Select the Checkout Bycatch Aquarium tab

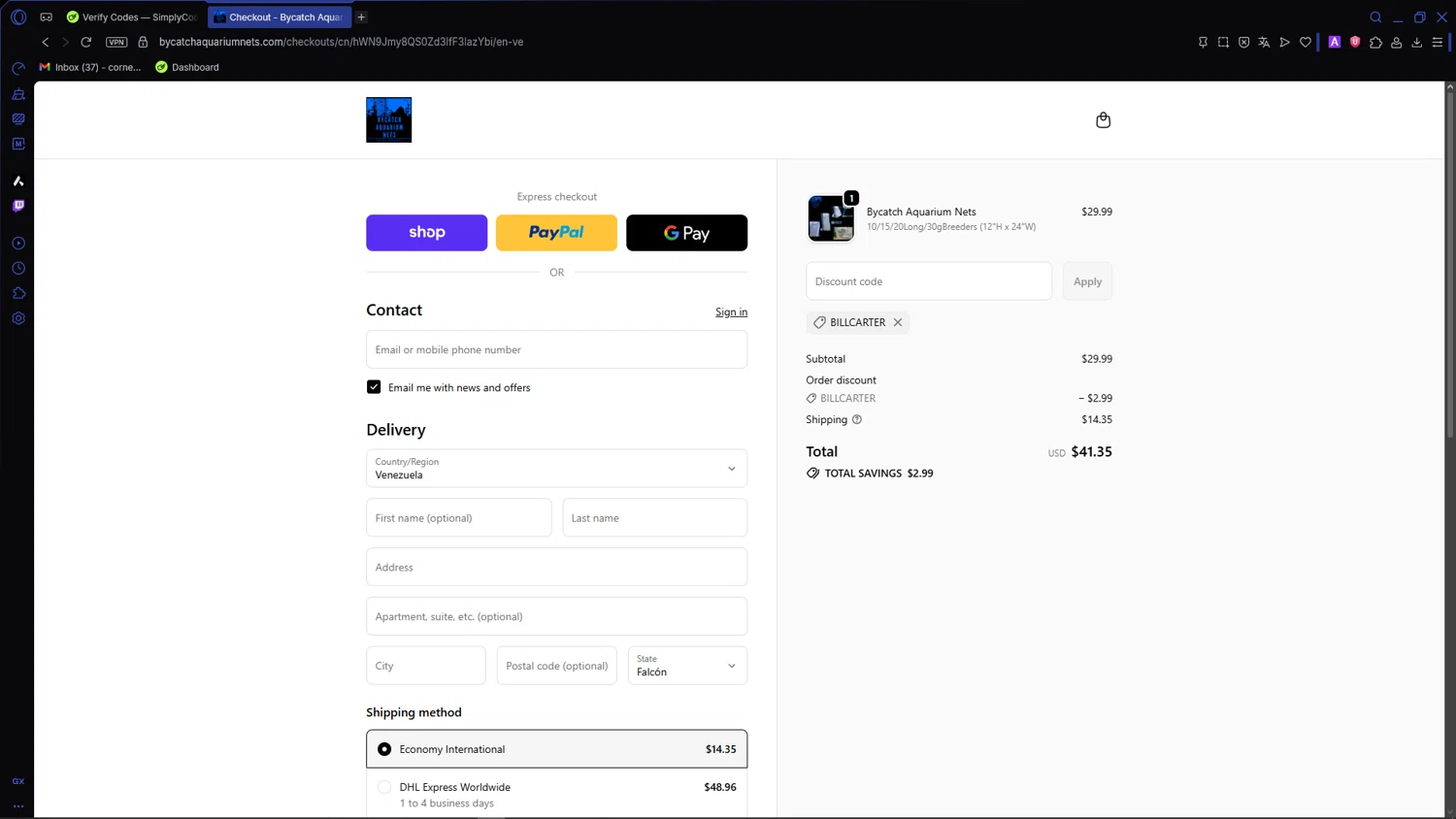click(280, 17)
